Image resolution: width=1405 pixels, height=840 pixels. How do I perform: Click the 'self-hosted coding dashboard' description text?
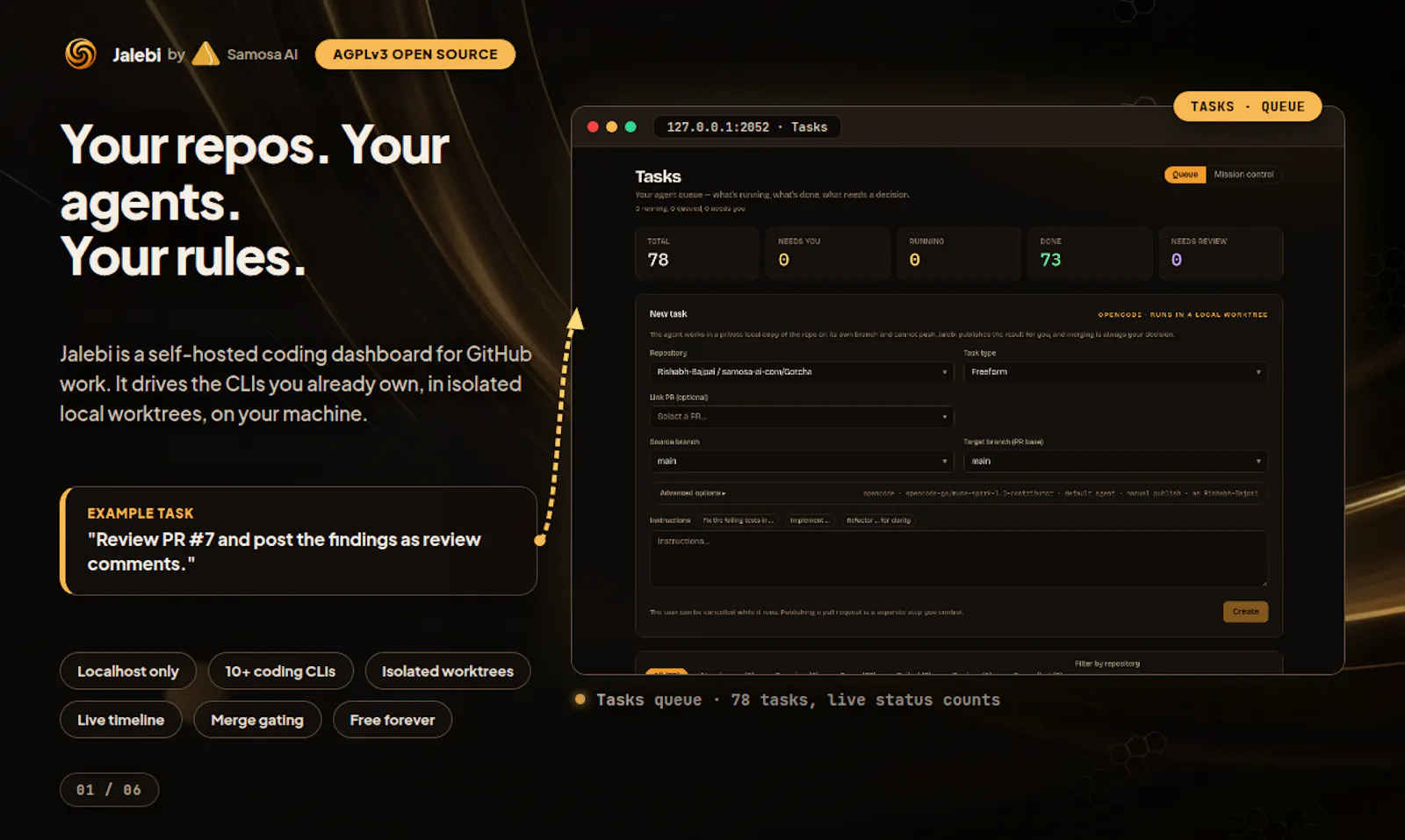tap(296, 384)
